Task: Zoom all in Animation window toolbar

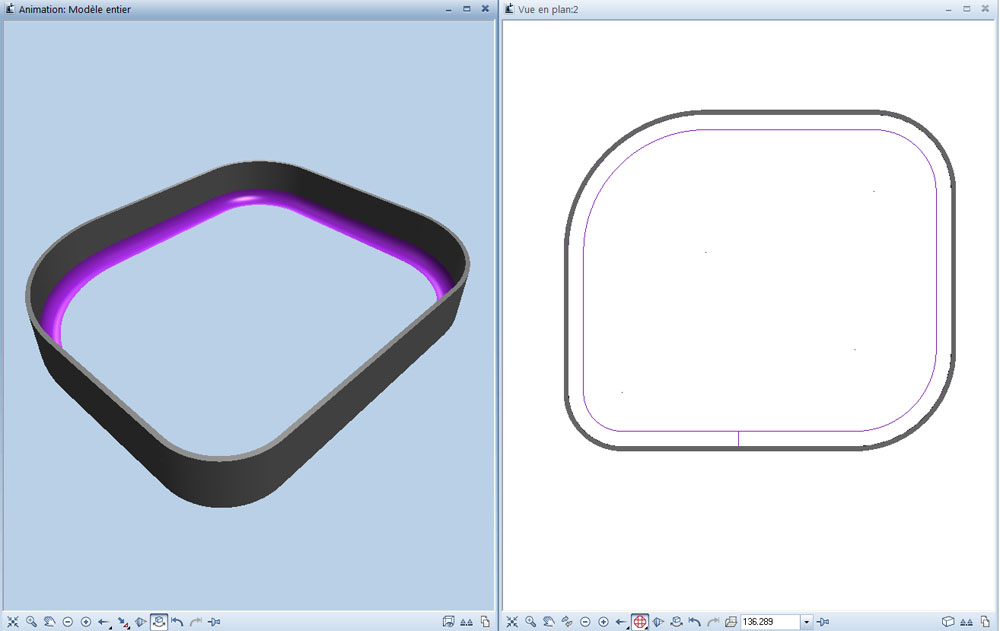Action: (x=13, y=621)
